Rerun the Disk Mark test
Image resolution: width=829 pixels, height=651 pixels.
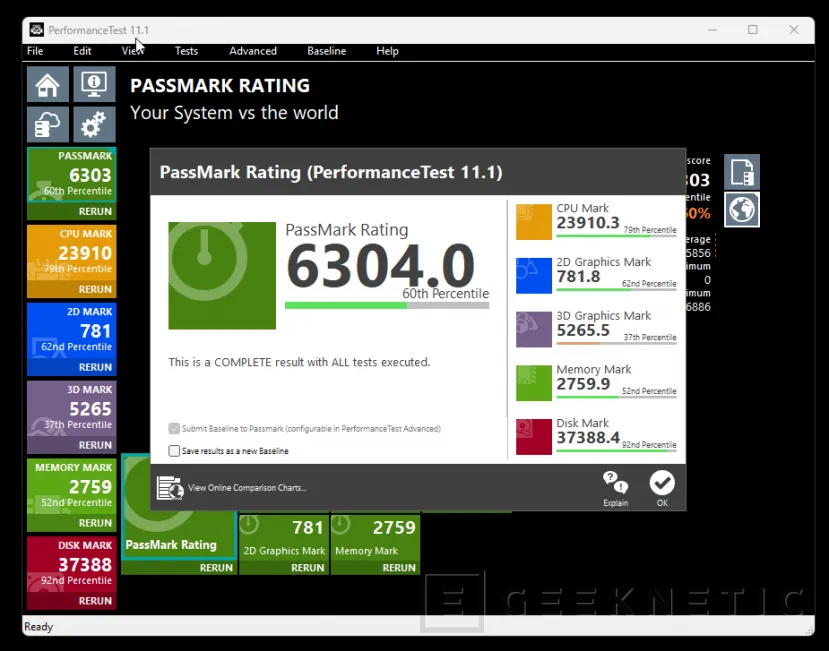(95, 601)
